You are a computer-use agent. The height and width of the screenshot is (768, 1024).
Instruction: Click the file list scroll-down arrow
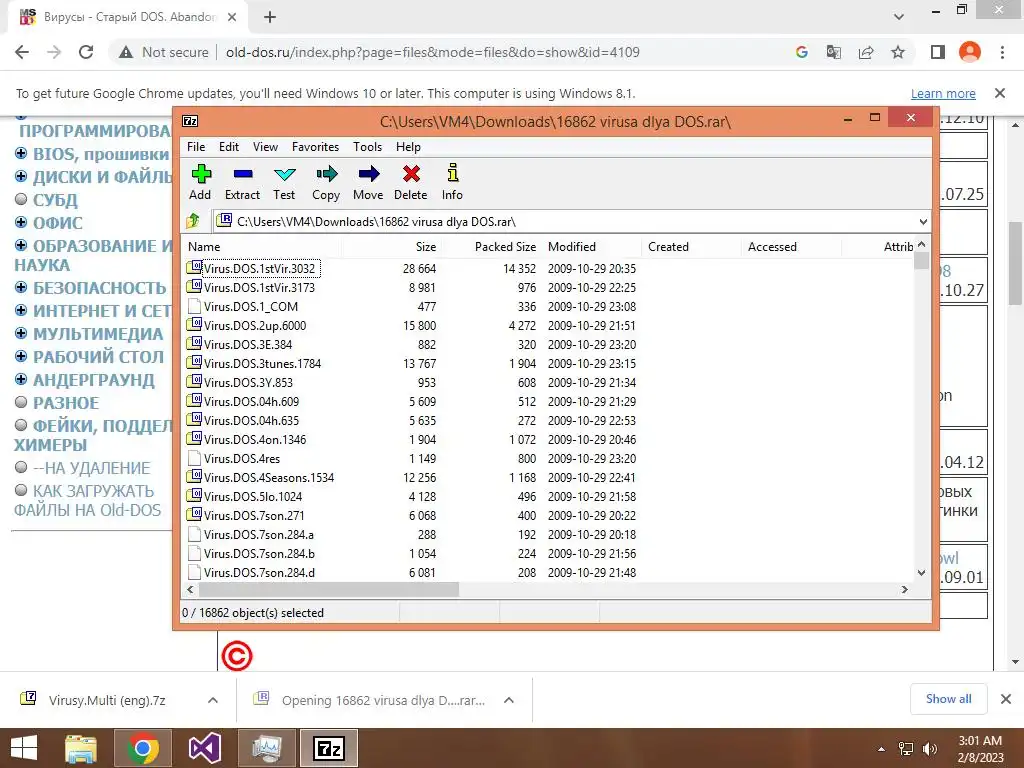pyautogui.click(x=921, y=573)
